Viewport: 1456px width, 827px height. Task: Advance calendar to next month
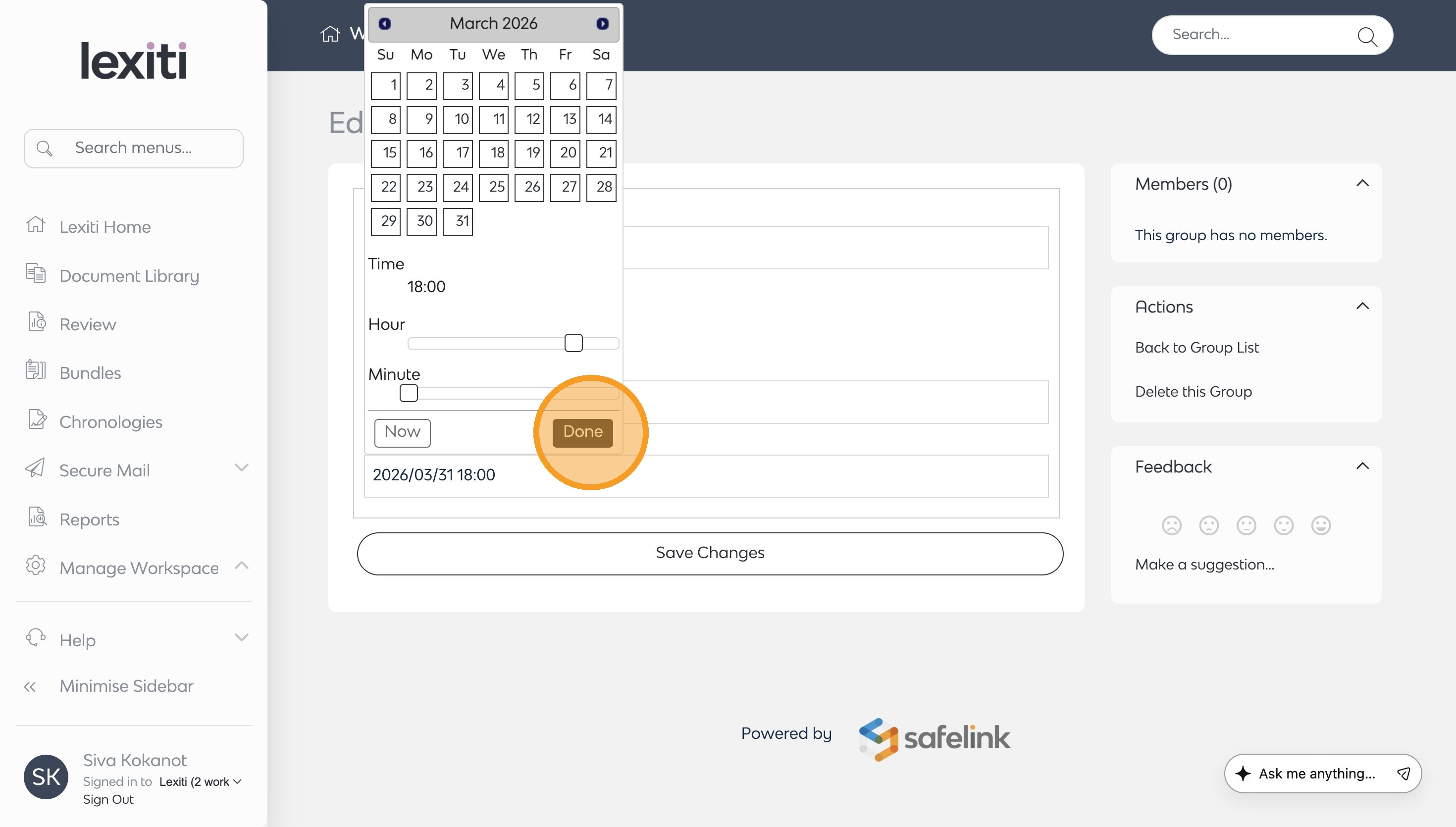click(x=602, y=23)
